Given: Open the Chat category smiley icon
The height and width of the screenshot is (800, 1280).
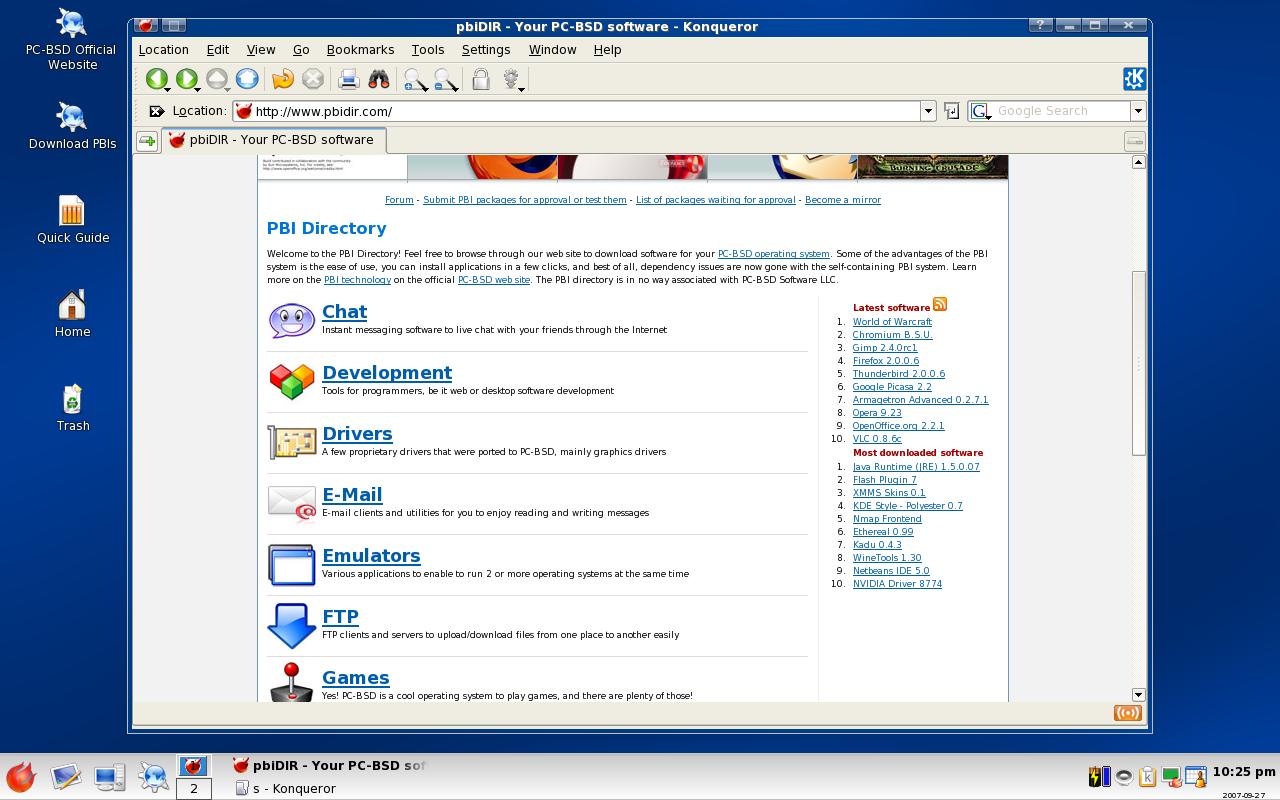Looking at the screenshot, I should [x=292, y=321].
